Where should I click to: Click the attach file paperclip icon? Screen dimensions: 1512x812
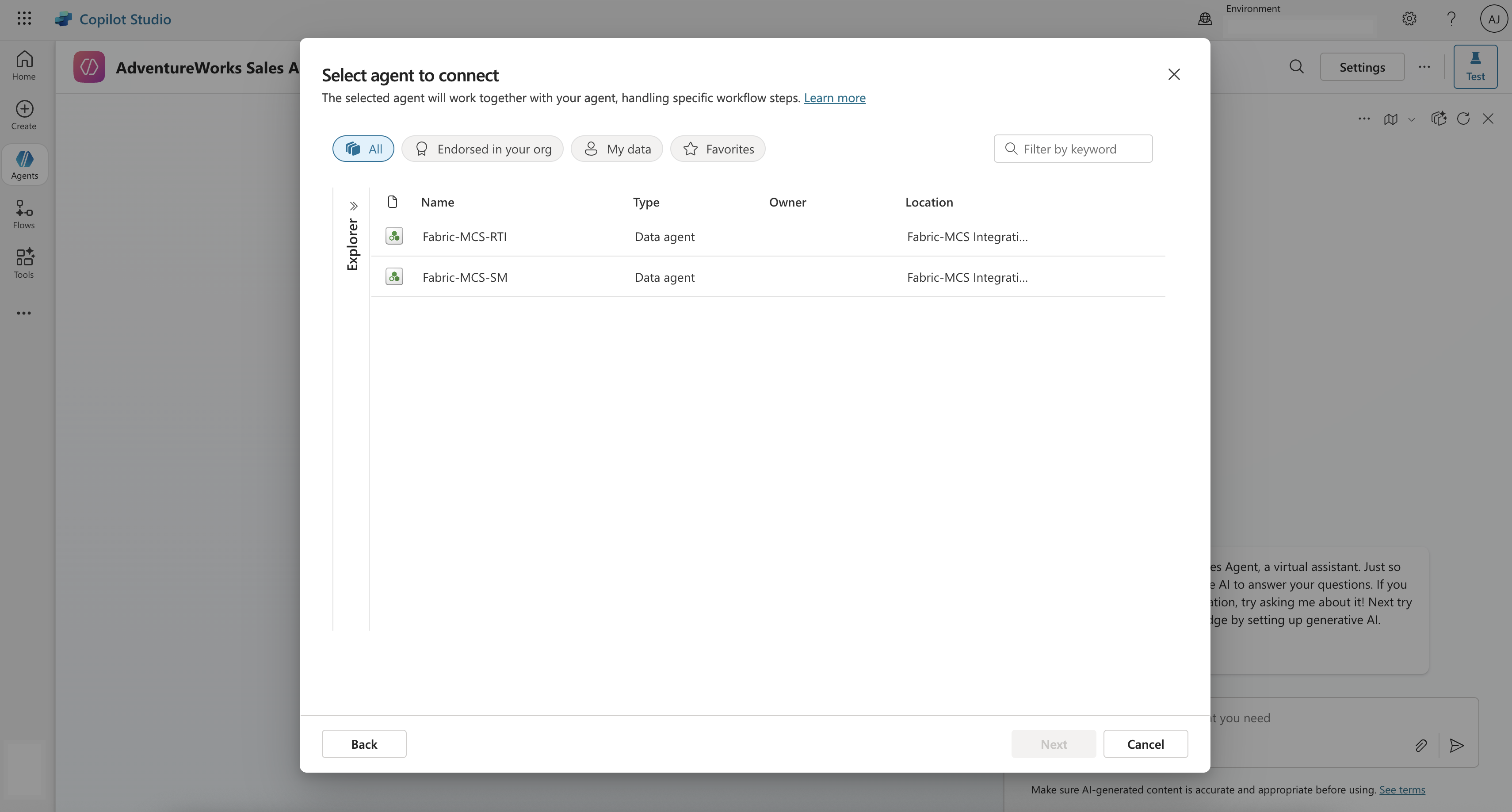pyautogui.click(x=1420, y=745)
